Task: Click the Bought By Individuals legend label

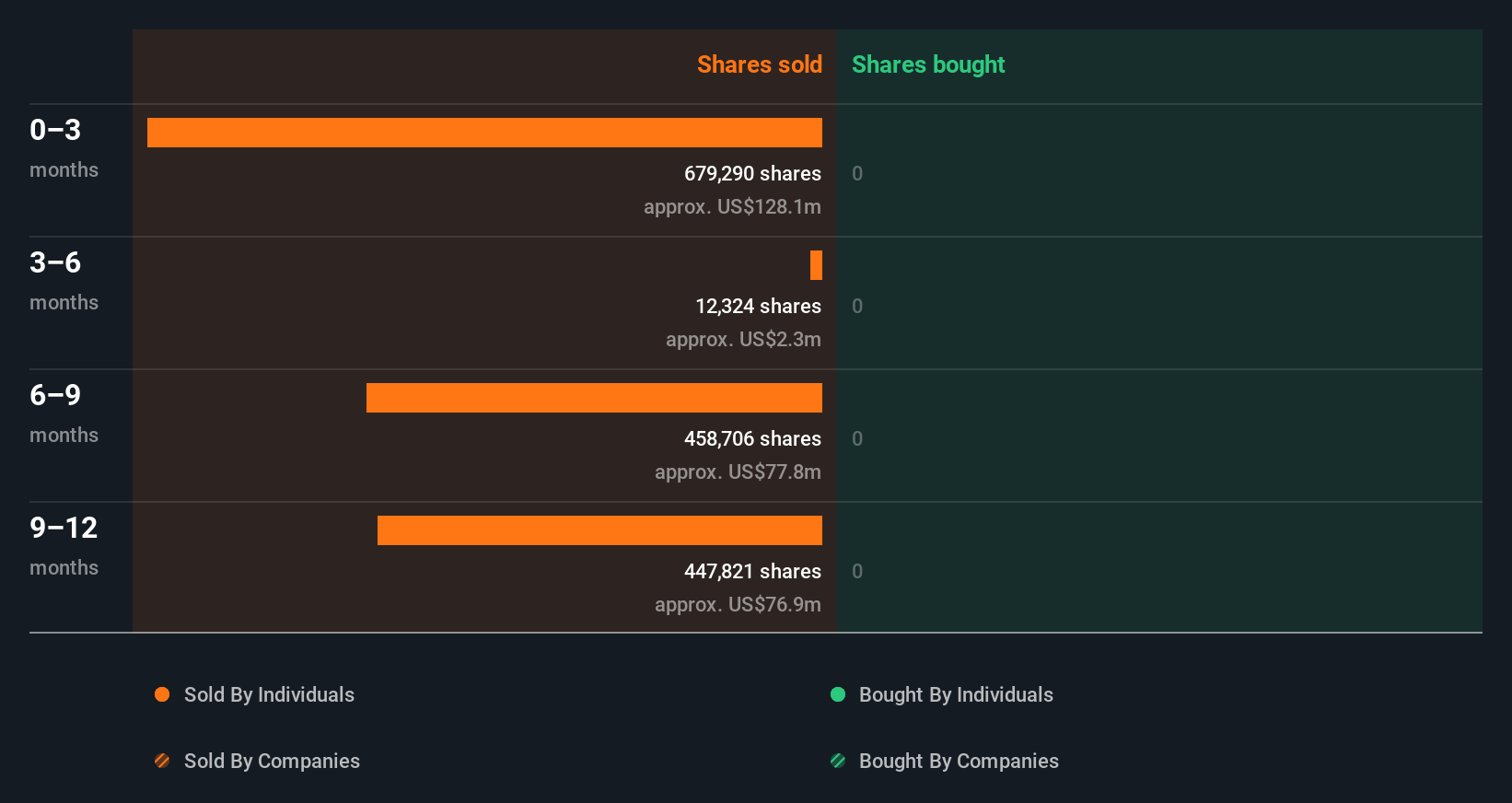Action: pyautogui.click(x=956, y=694)
